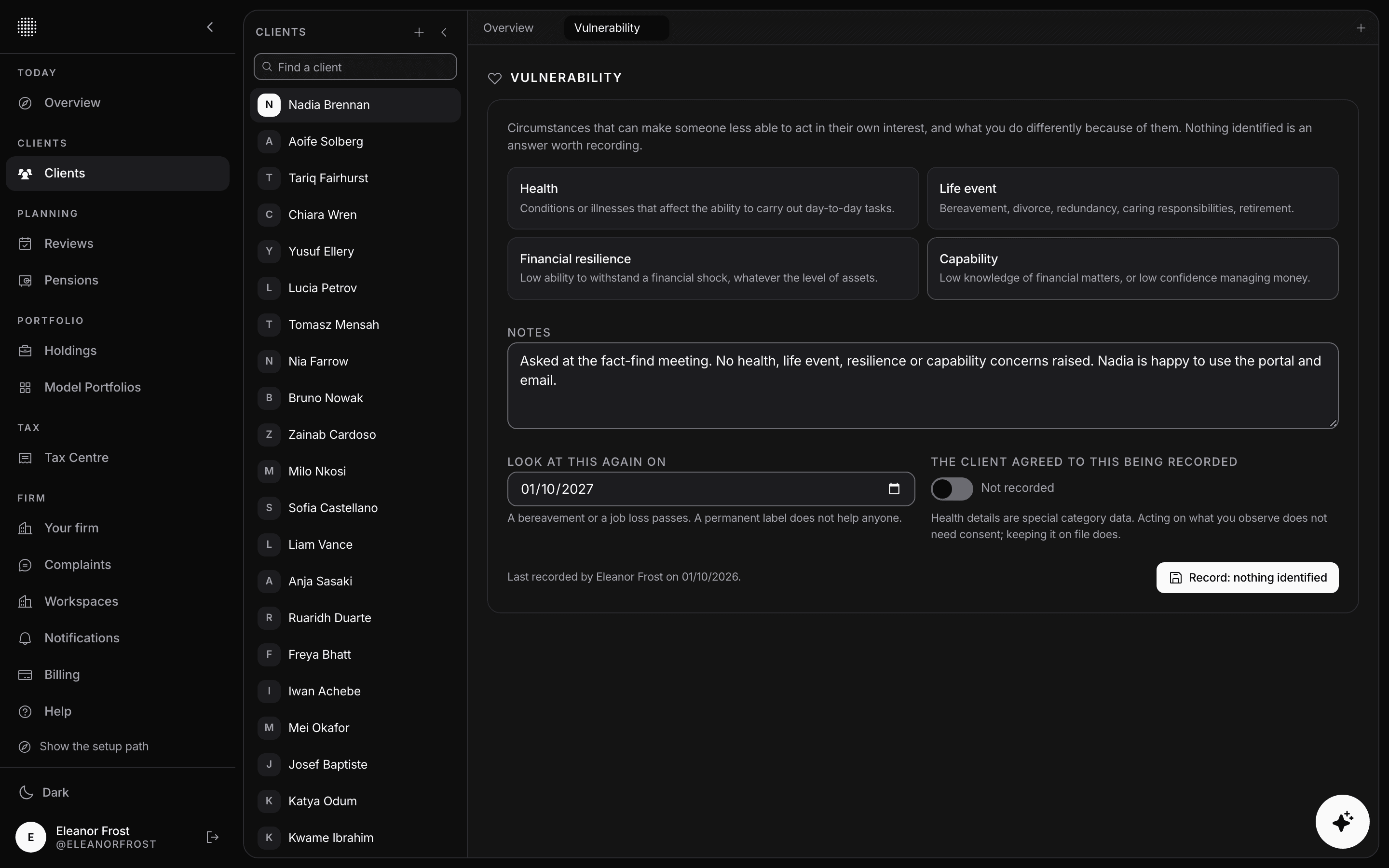The width and height of the screenshot is (1389, 868).
Task: Click Record: nothing identified button
Action: pyautogui.click(x=1247, y=578)
